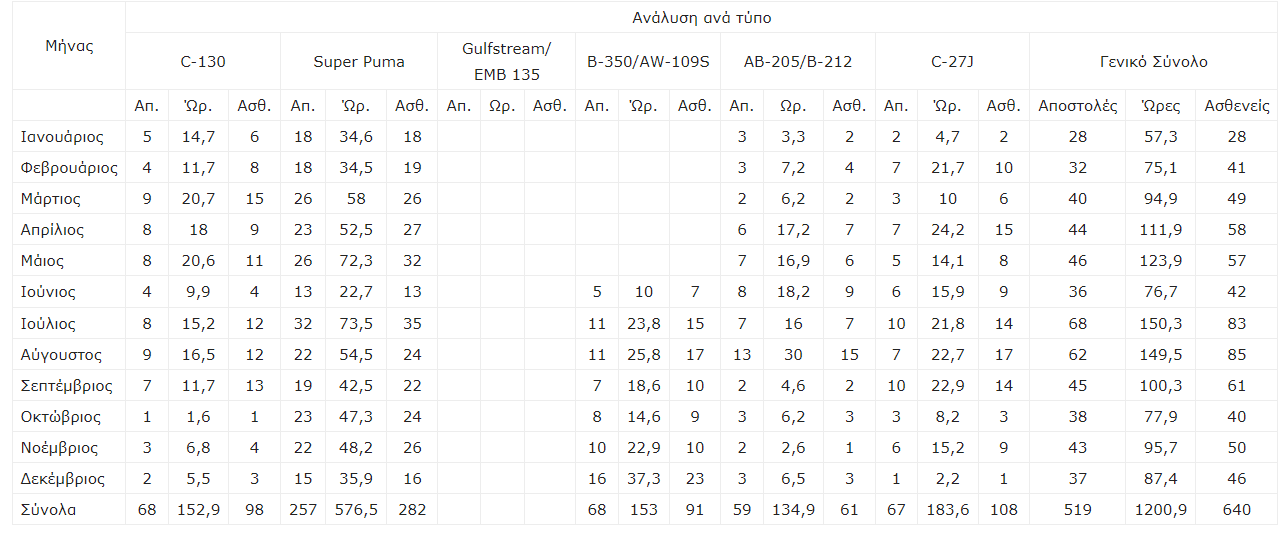The height and width of the screenshot is (547, 1284).
Task: Select the AB-205/B-212 header cell
Action: [x=798, y=62]
